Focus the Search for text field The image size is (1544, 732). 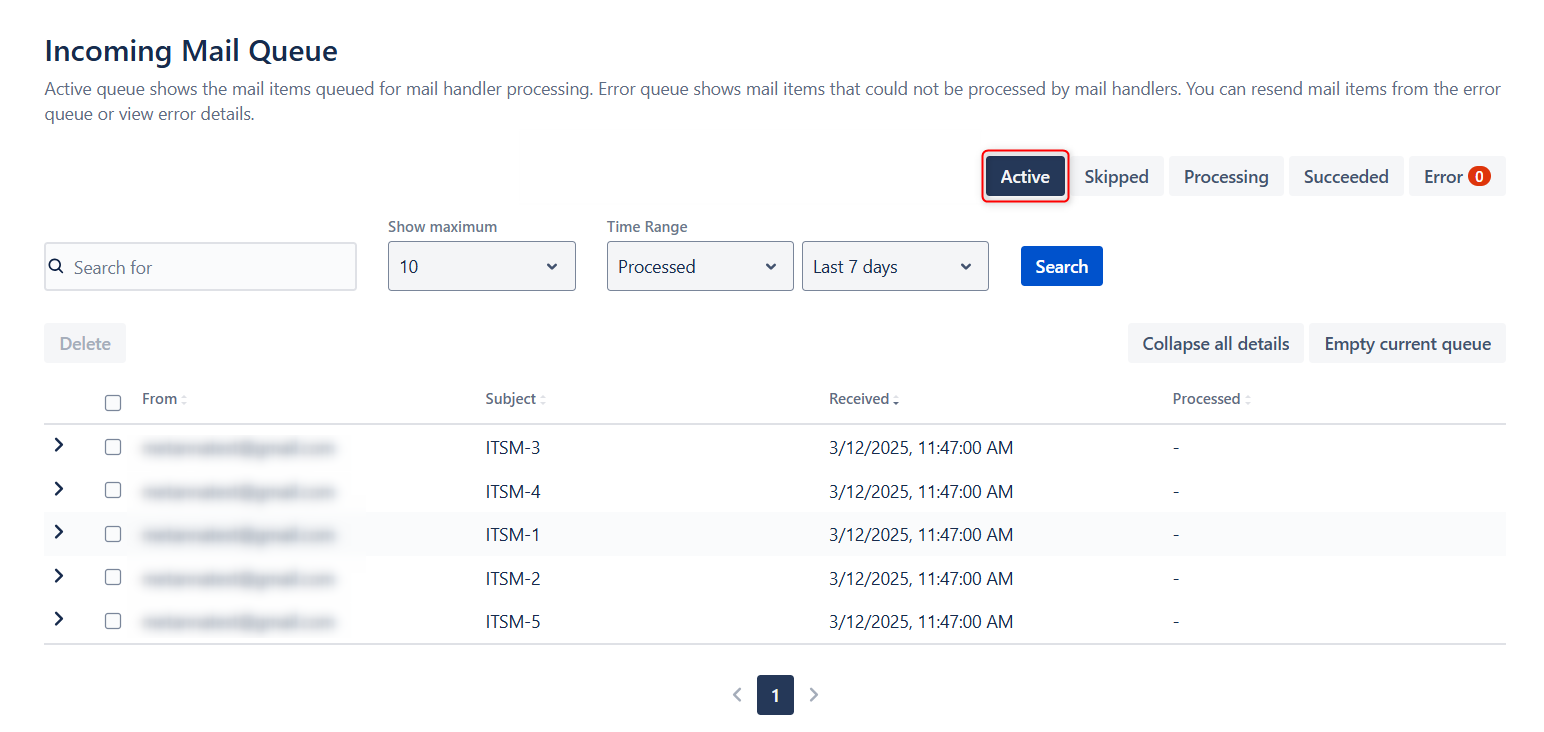coord(210,267)
